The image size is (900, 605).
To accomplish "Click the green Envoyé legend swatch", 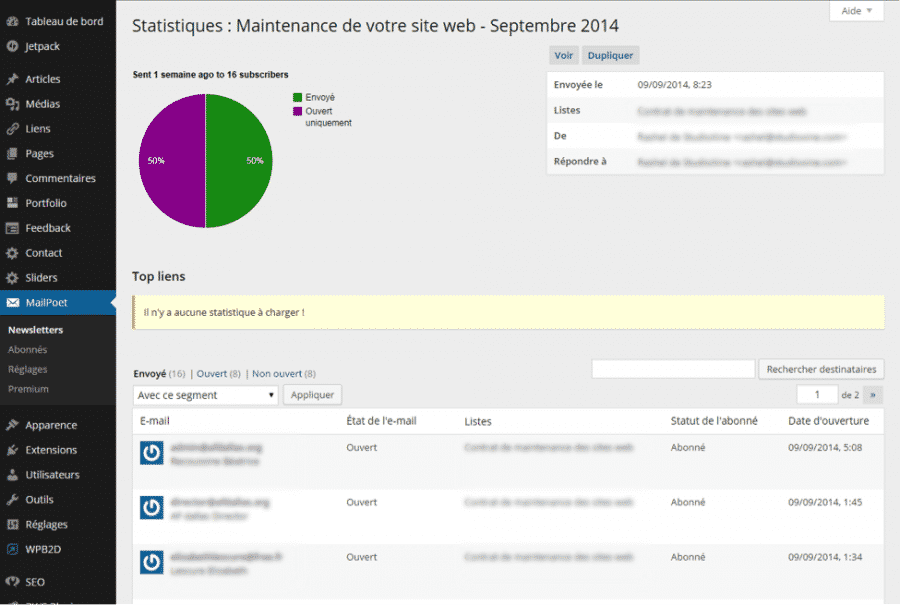I will (x=297, y=98).
